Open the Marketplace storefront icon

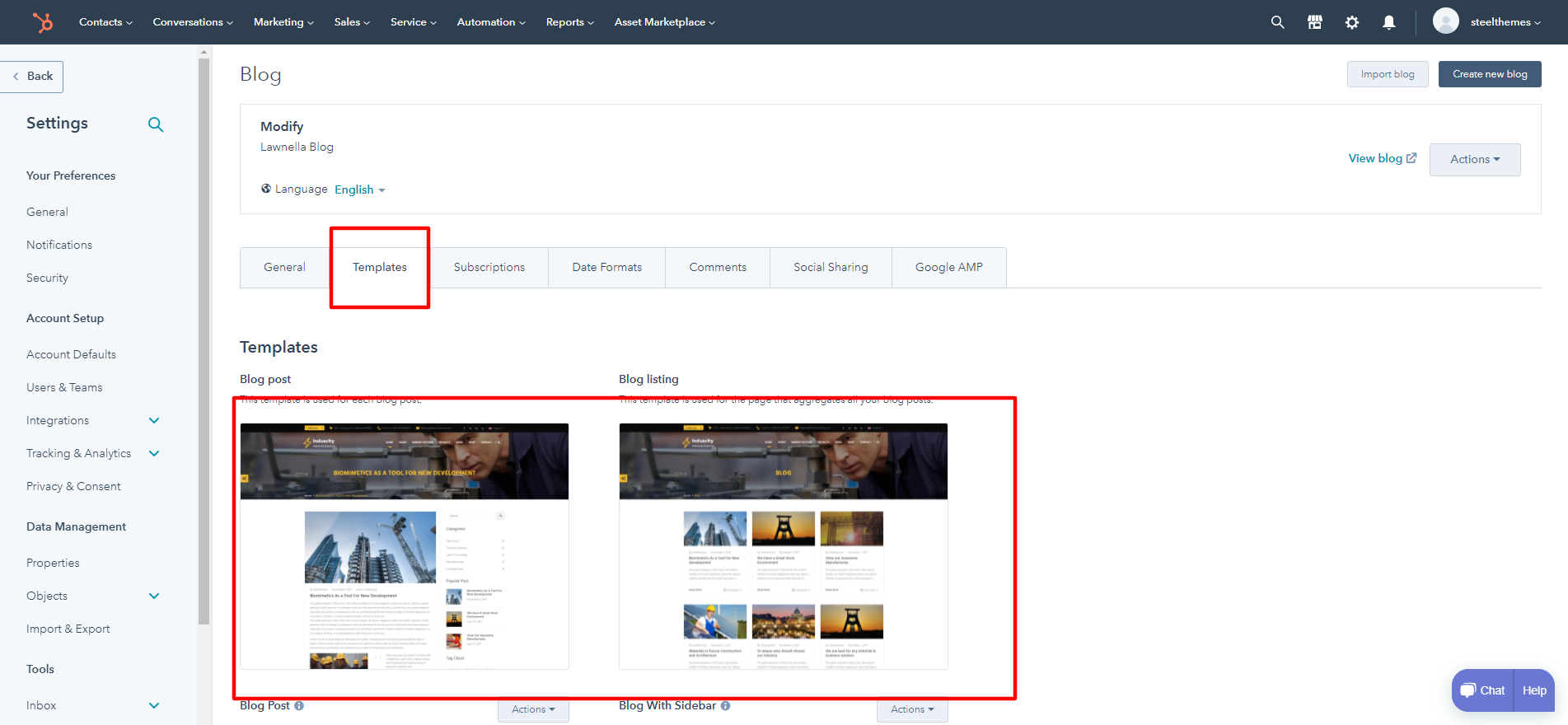coord(1315,22)
